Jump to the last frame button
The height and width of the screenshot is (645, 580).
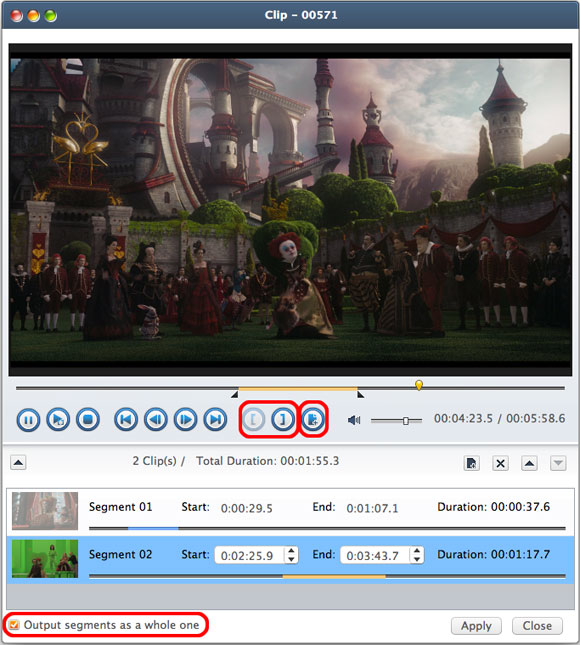click(x=215, y=420)
